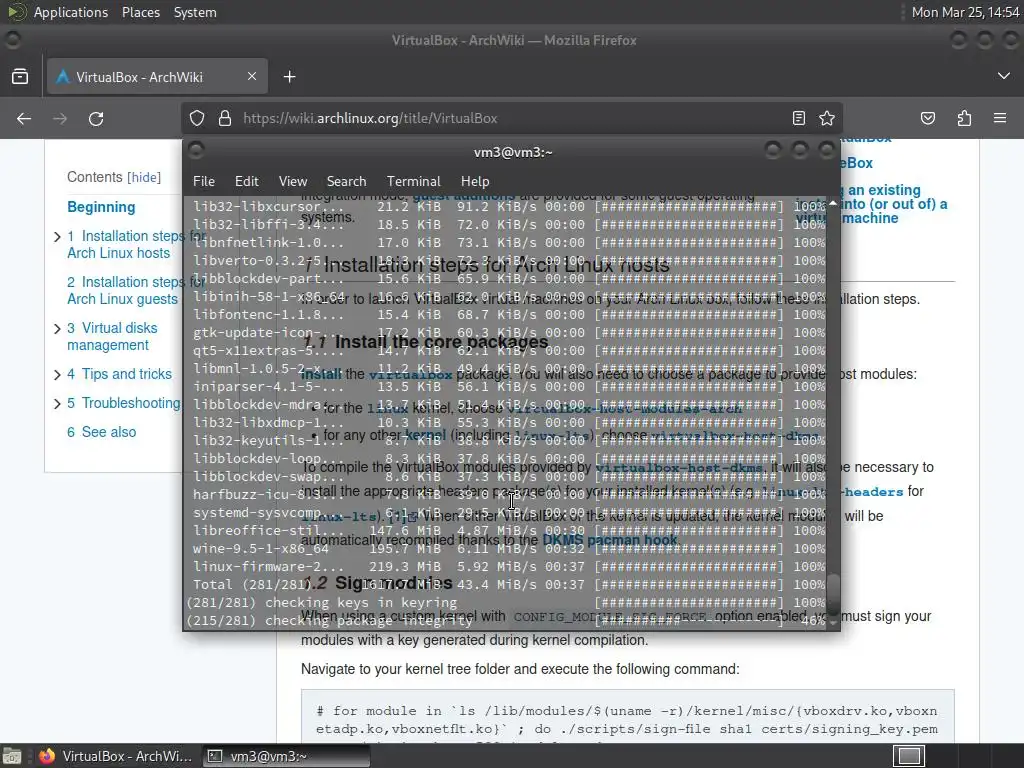Open the System menu

tap(195, 12)
